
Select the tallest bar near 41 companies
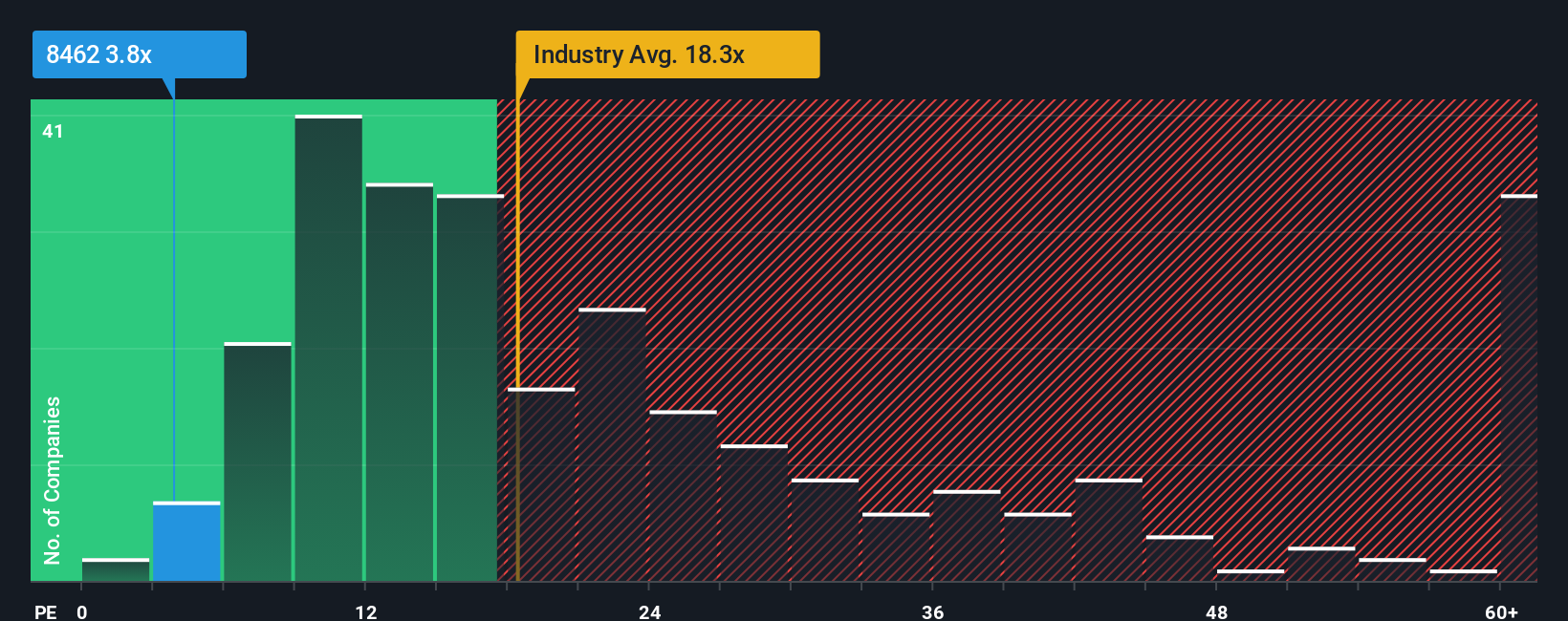(329, 348)
